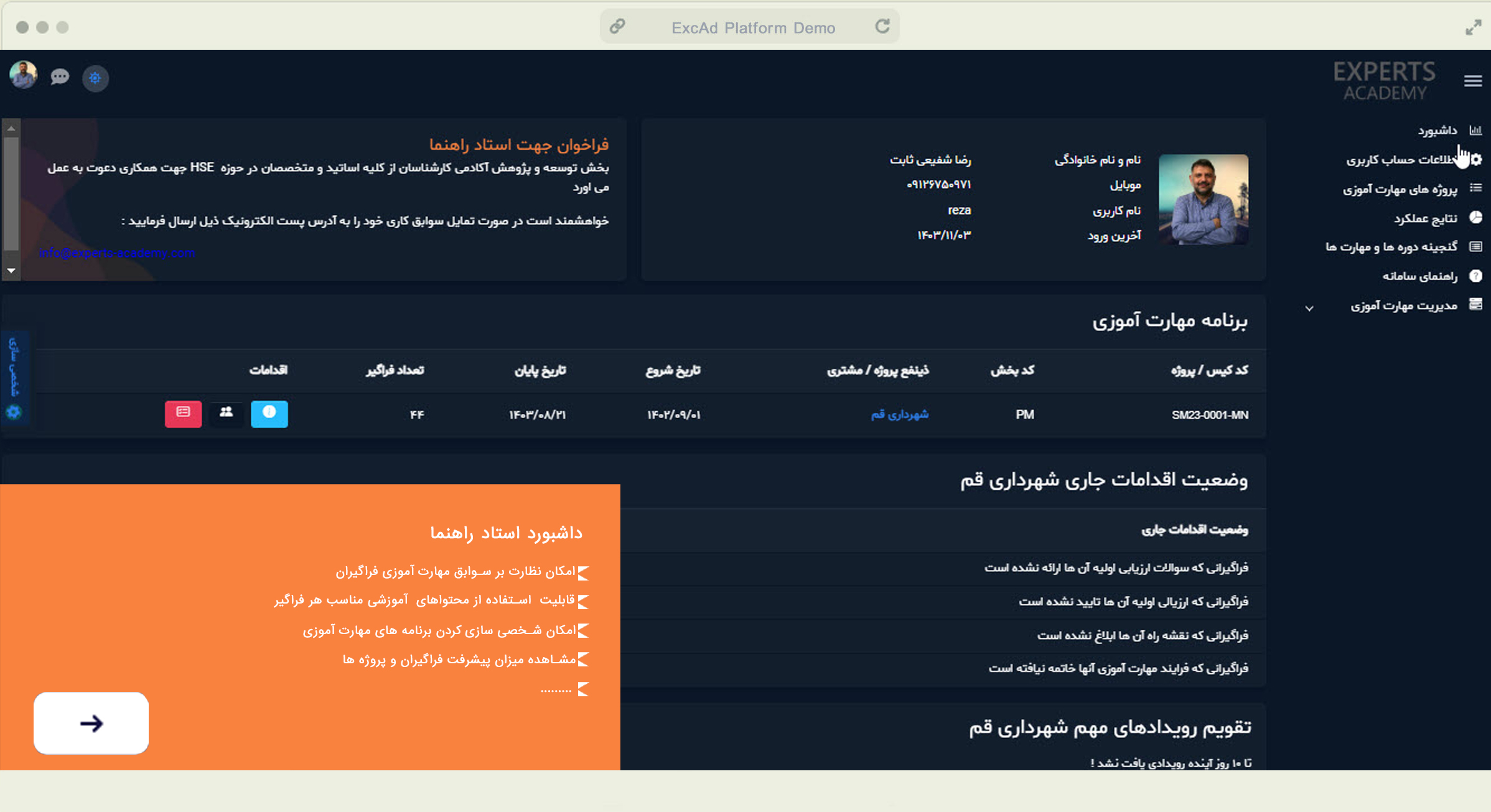Select داشبورد in the sidebar
This screenshot has height=812, width=1491.
click(1437, 131)
